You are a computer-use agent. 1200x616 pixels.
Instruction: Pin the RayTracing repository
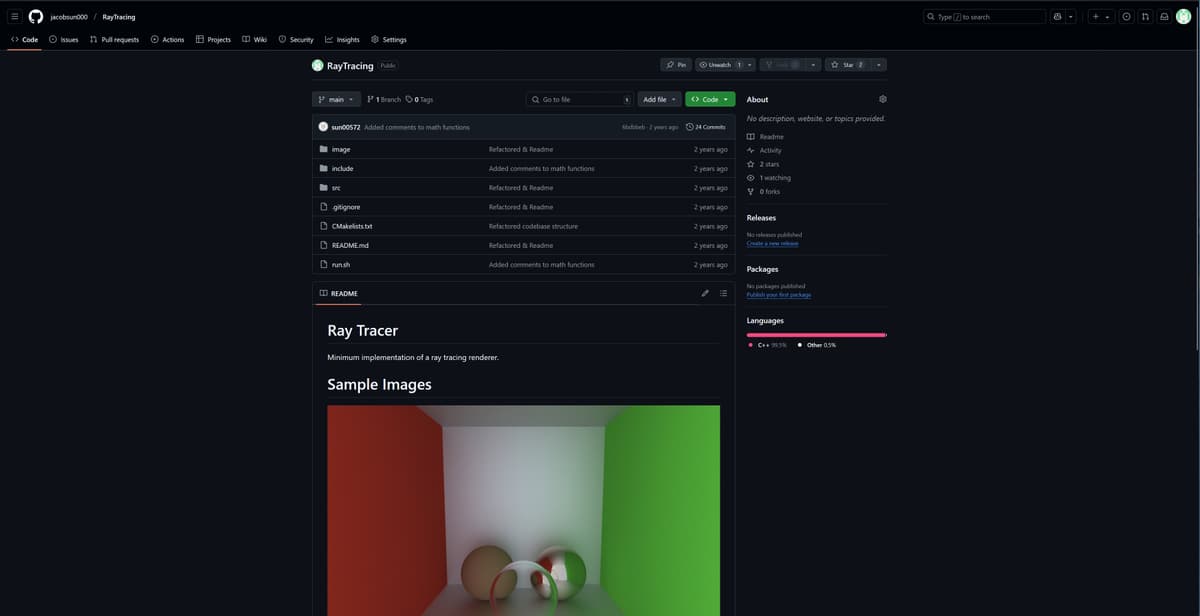pyautogui.click(x=675, y=64)
